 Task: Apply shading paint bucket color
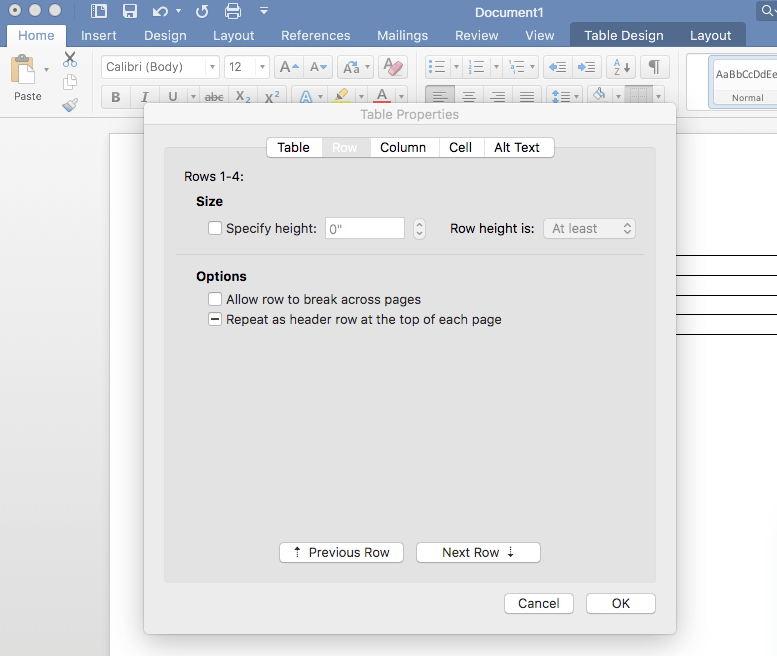click(600, 95)
